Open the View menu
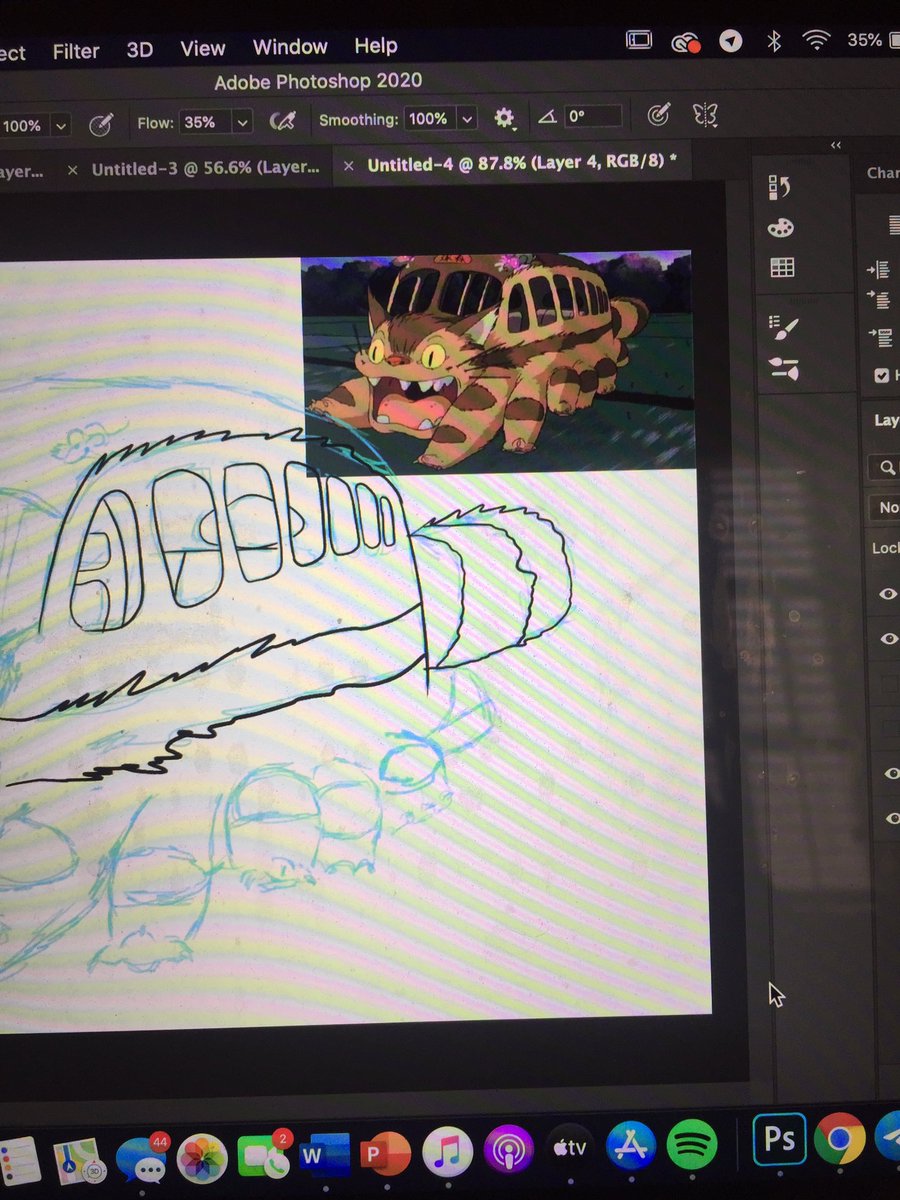The width and height of the screenshot is (900, 1200). pyautogui.click(x=202, y=48)
